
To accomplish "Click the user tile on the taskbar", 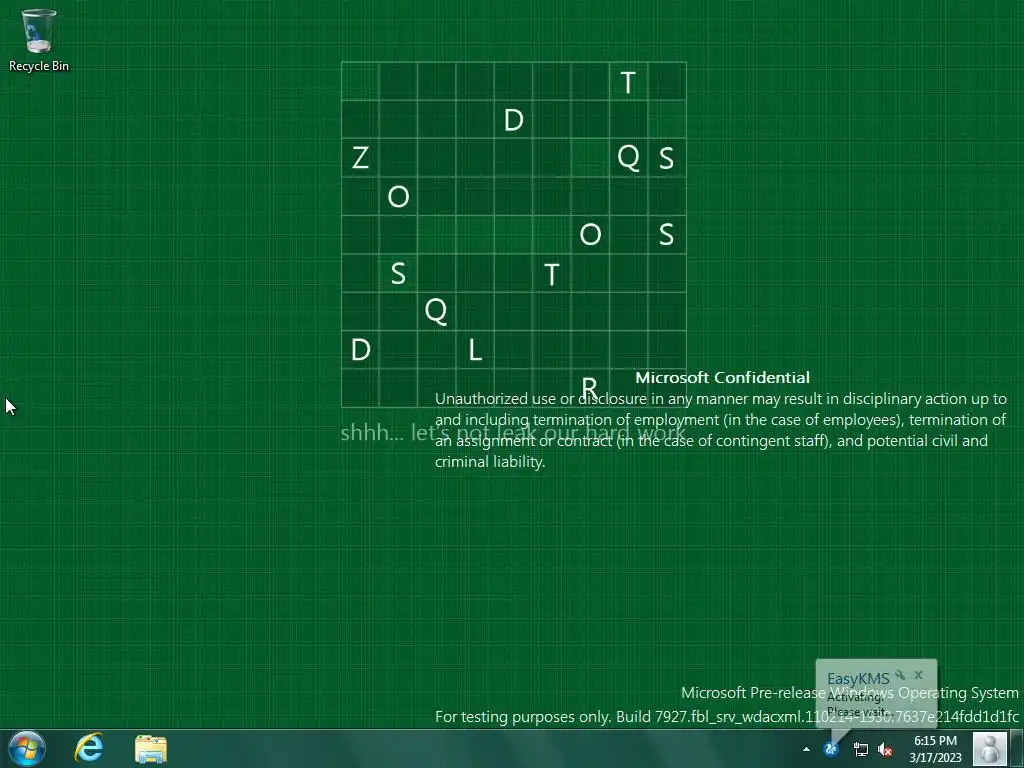I will coord(990,749).
